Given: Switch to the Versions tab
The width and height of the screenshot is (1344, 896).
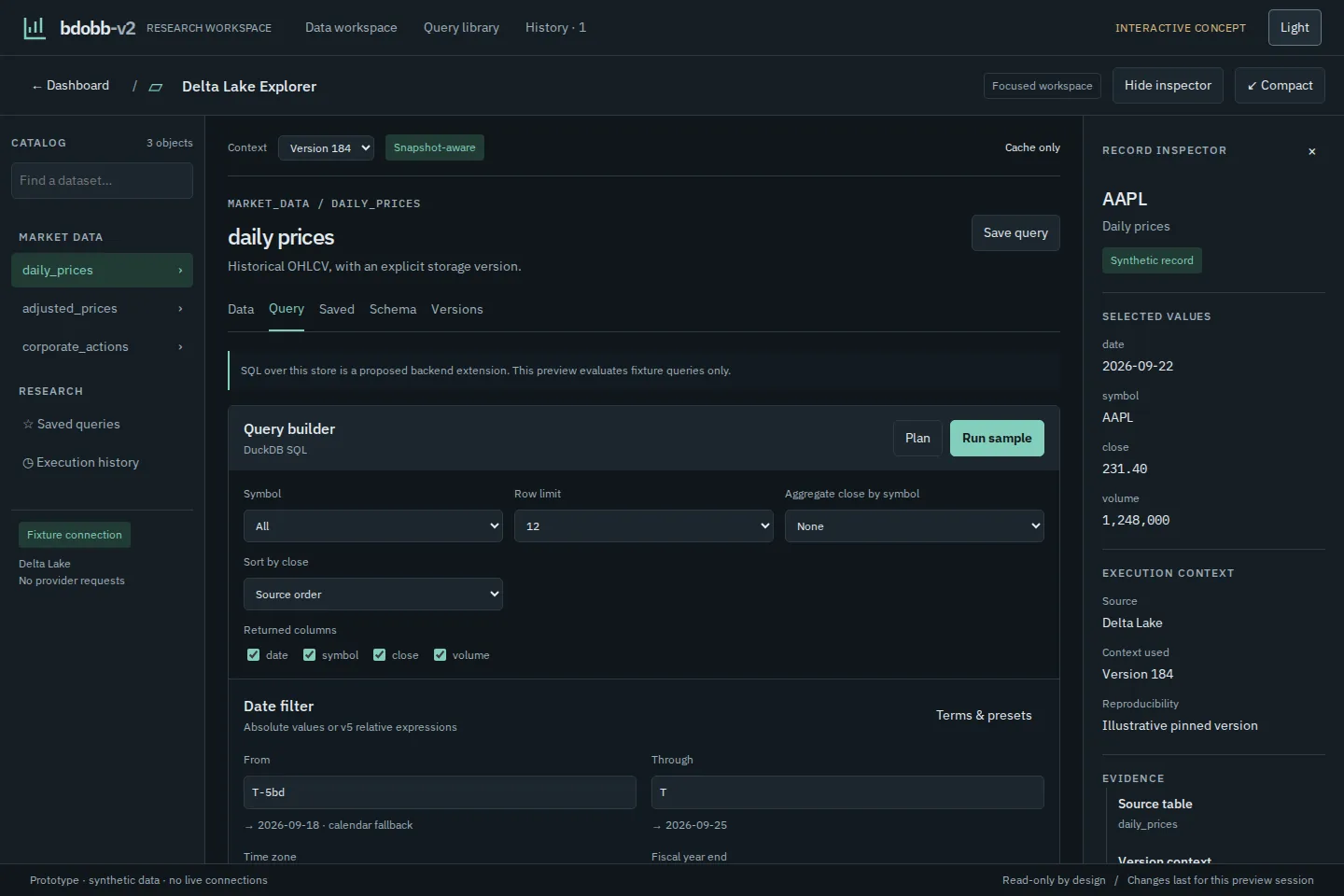Looking at the screenshot, I should pyautogui.click(x=457, y=309).
